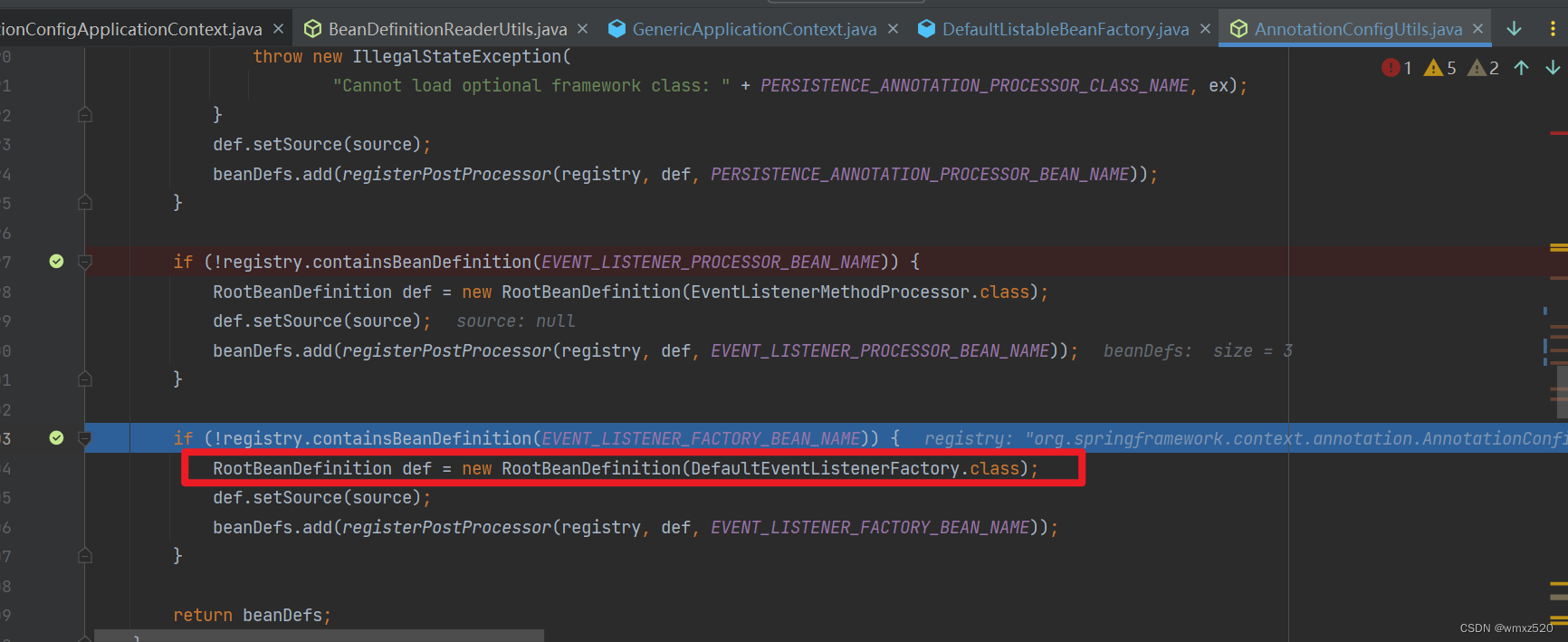Screen dimensions: 1568x642
Task: Collapse fold marker below 'Cannot load optional' line
Action: (85, 115)
